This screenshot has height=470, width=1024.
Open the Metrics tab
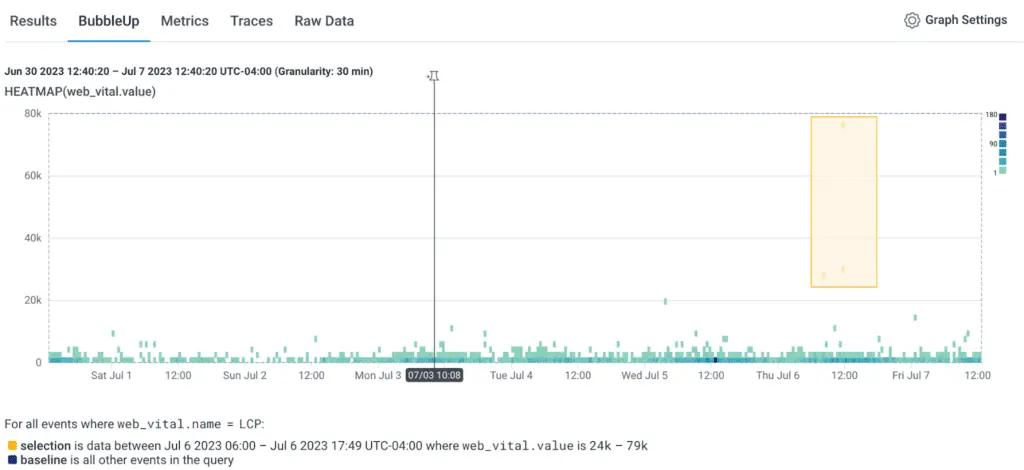[185, 21]
